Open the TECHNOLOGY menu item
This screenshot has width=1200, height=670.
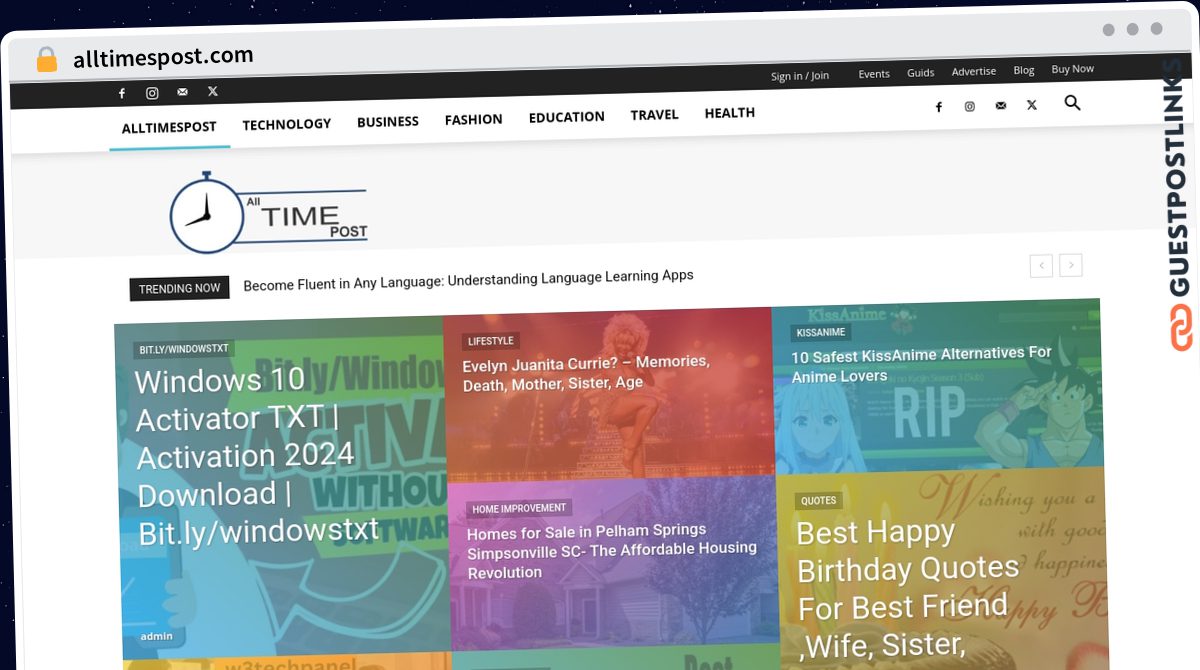287,124
